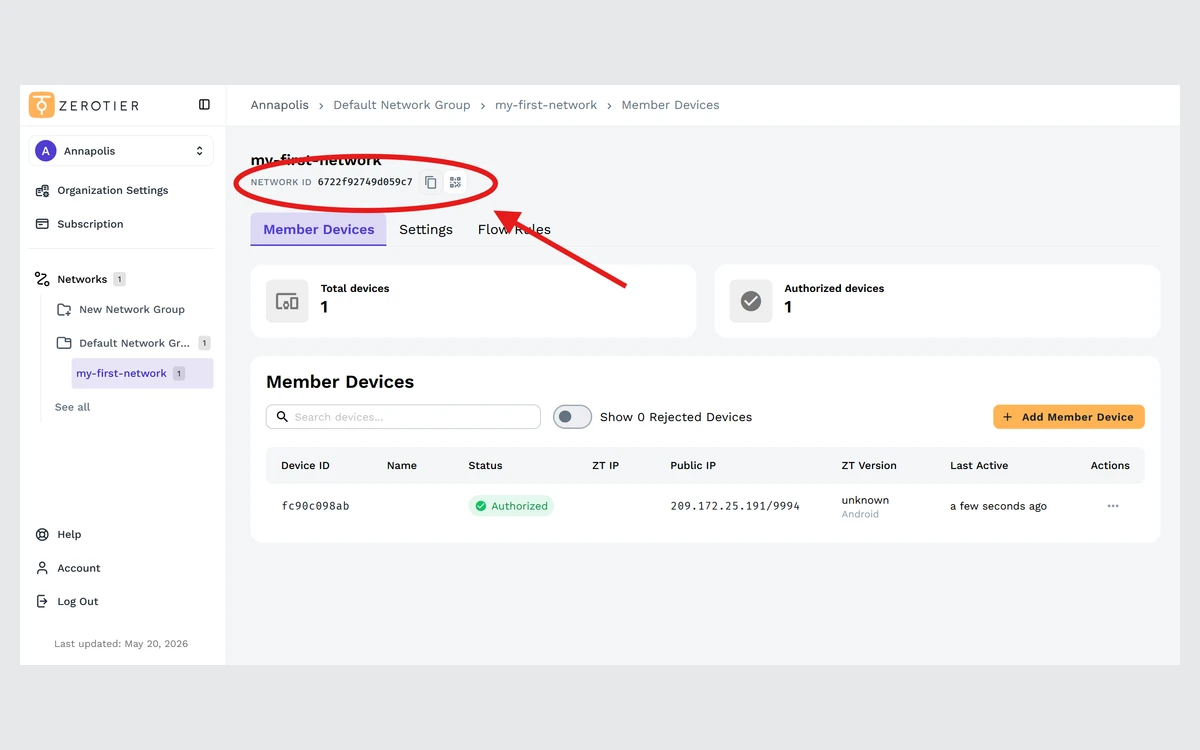Click the Authorized devices checkmark icon
Viewport: 1200px width, 750px height.
[x=751, y=301]
